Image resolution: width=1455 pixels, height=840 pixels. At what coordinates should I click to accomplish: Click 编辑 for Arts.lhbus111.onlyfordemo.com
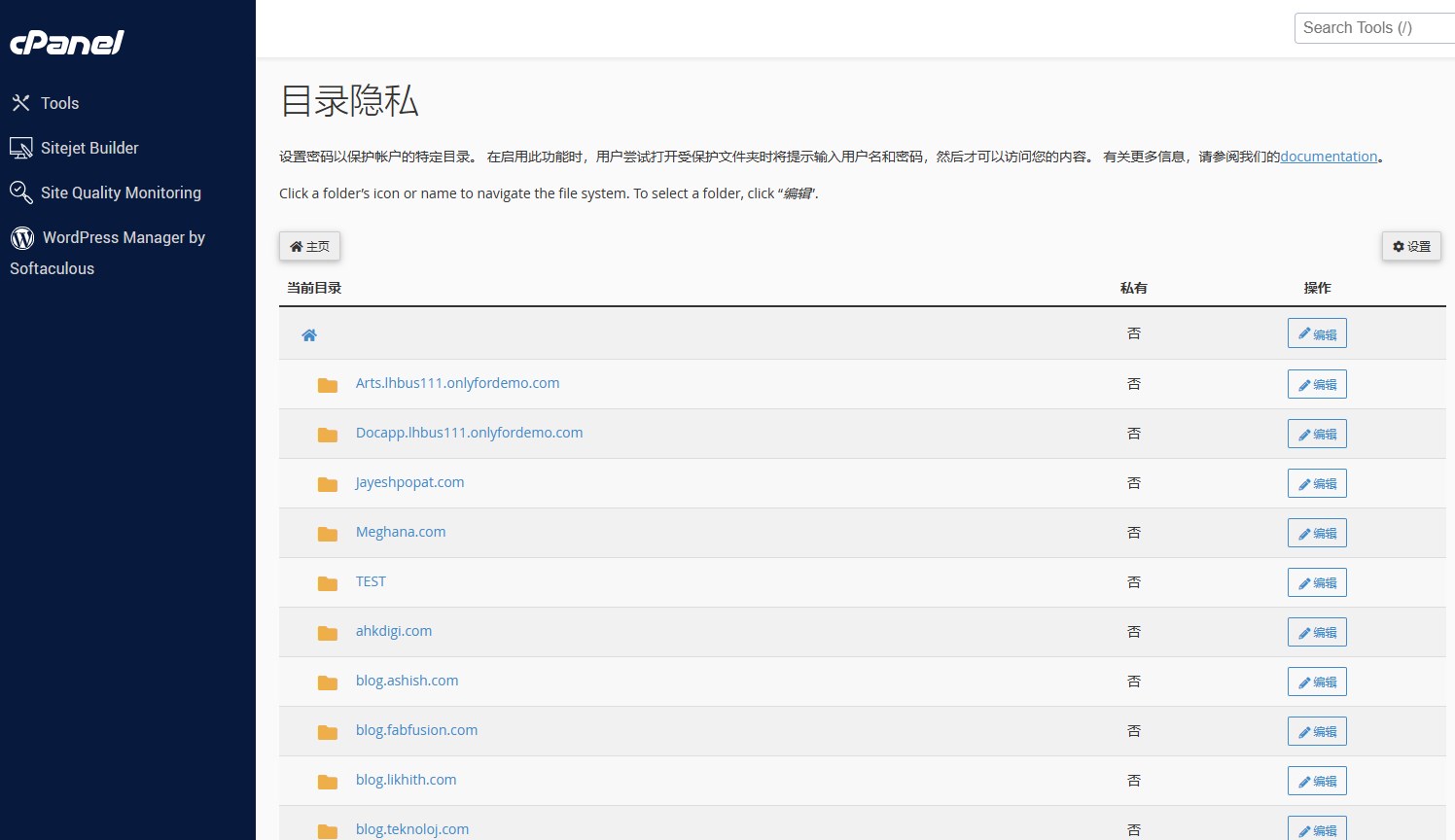(1317, 384)
